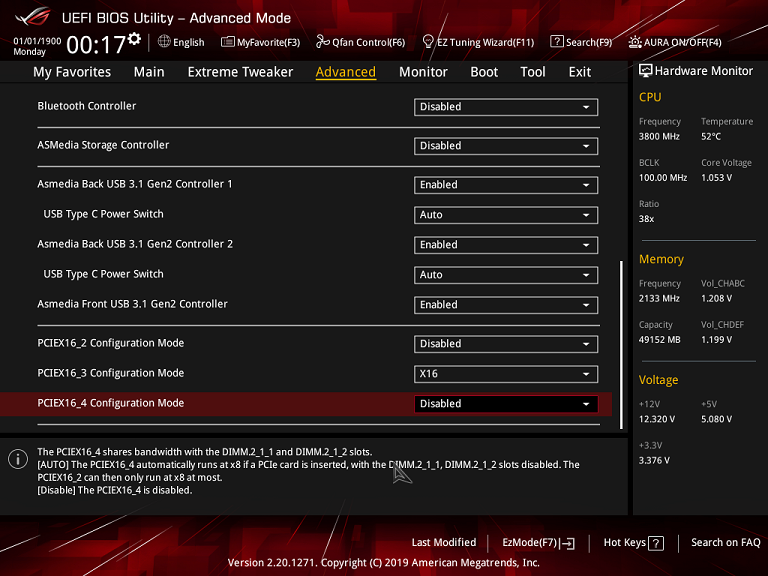
Task: Click memory frequency 2133 MHz
Action: pyautogui.click(x=659, y=299)
